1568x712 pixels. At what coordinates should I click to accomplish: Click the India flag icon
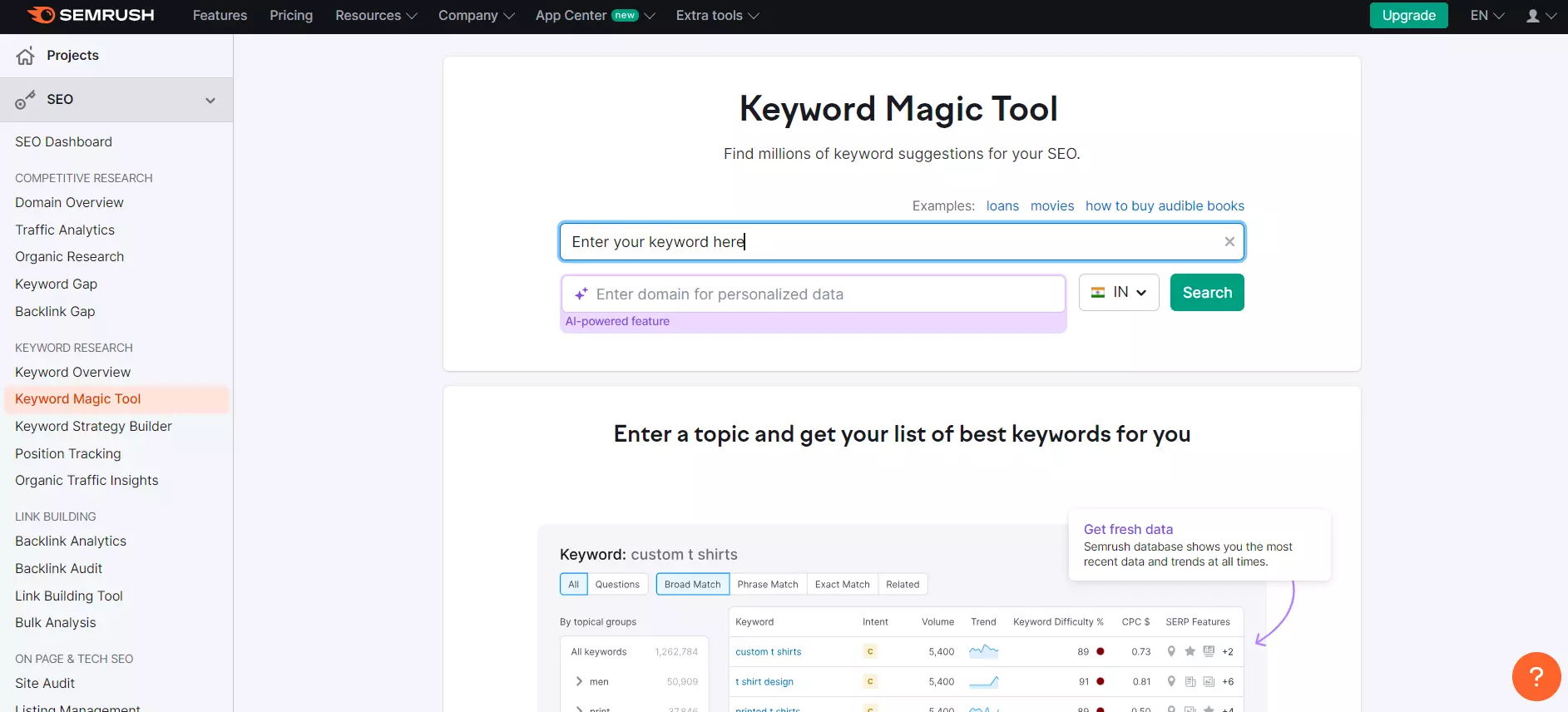coord(1098,293)
